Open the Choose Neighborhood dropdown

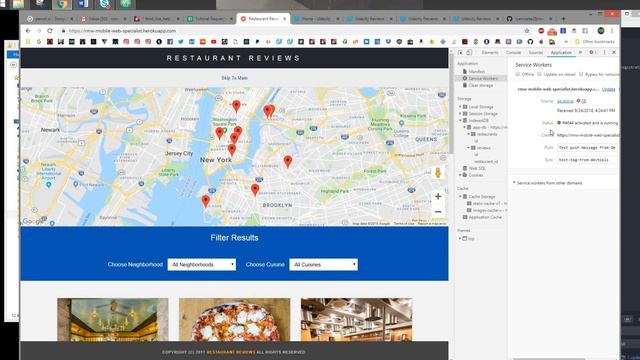coord(202,264)
